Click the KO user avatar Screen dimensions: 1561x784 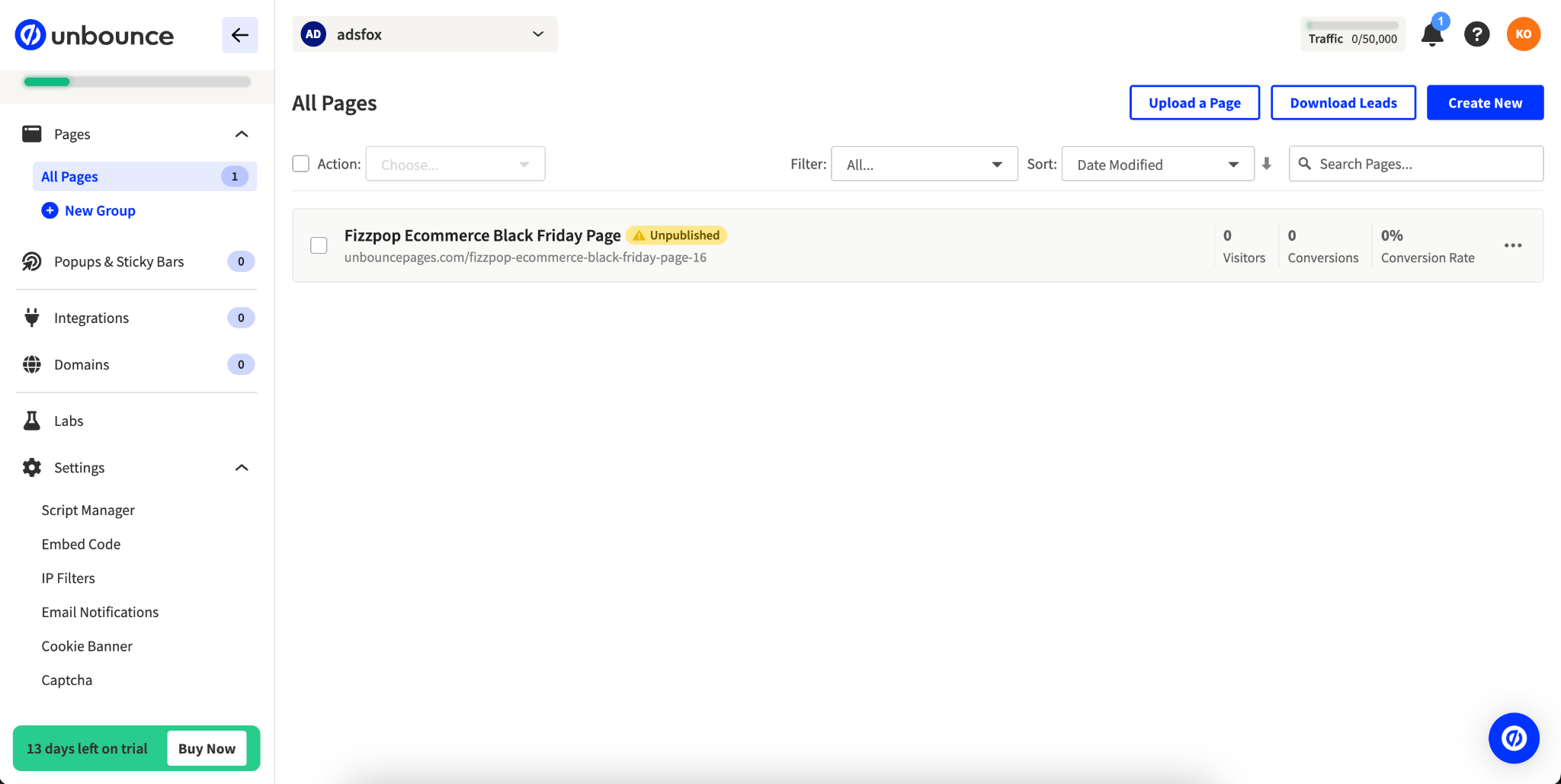1523,34
